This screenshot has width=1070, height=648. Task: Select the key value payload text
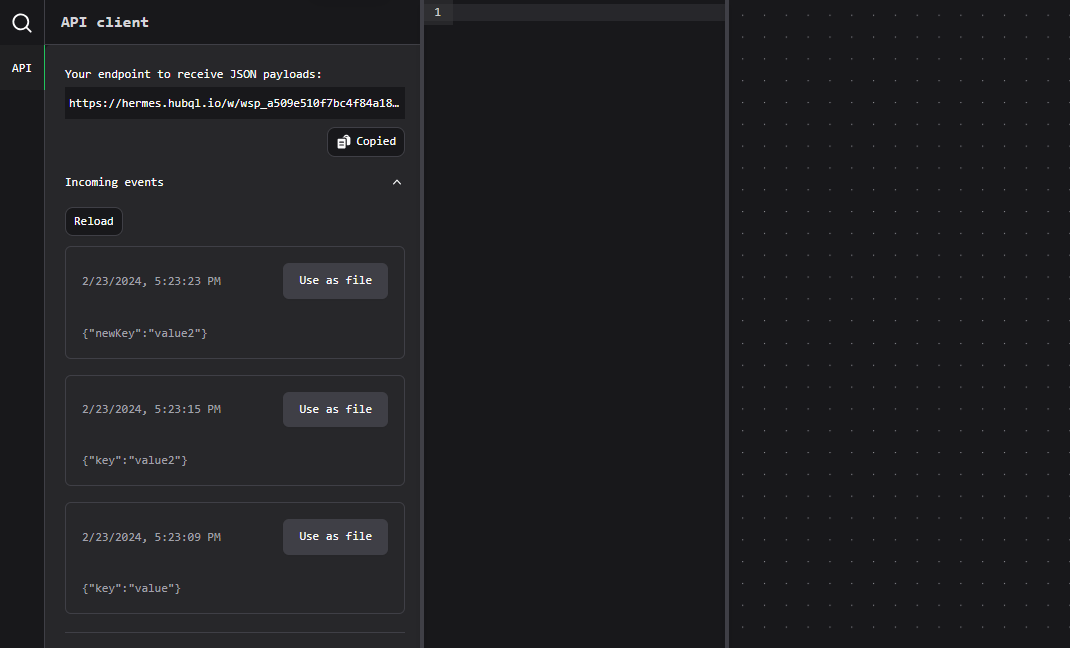click(131, 587)
